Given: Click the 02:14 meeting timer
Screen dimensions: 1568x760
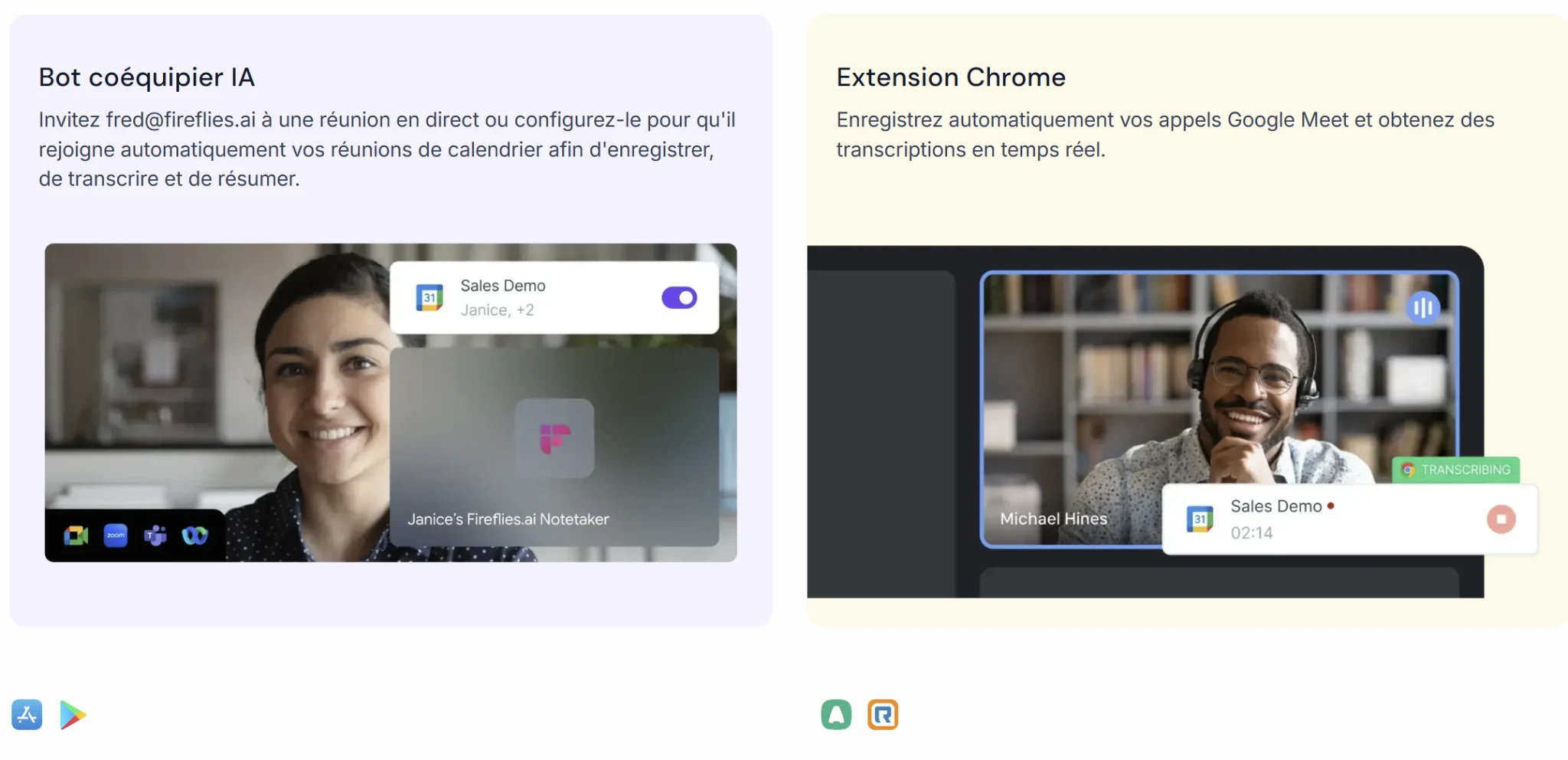Looking at the screenshot, I should (1251, 533).
